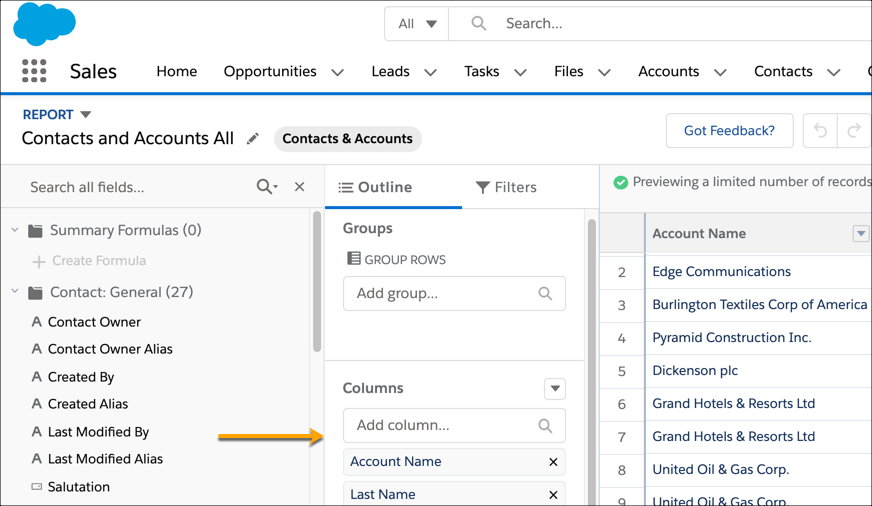
Task: Switch to the Filters tab
Action: click(x=506, y=187)
